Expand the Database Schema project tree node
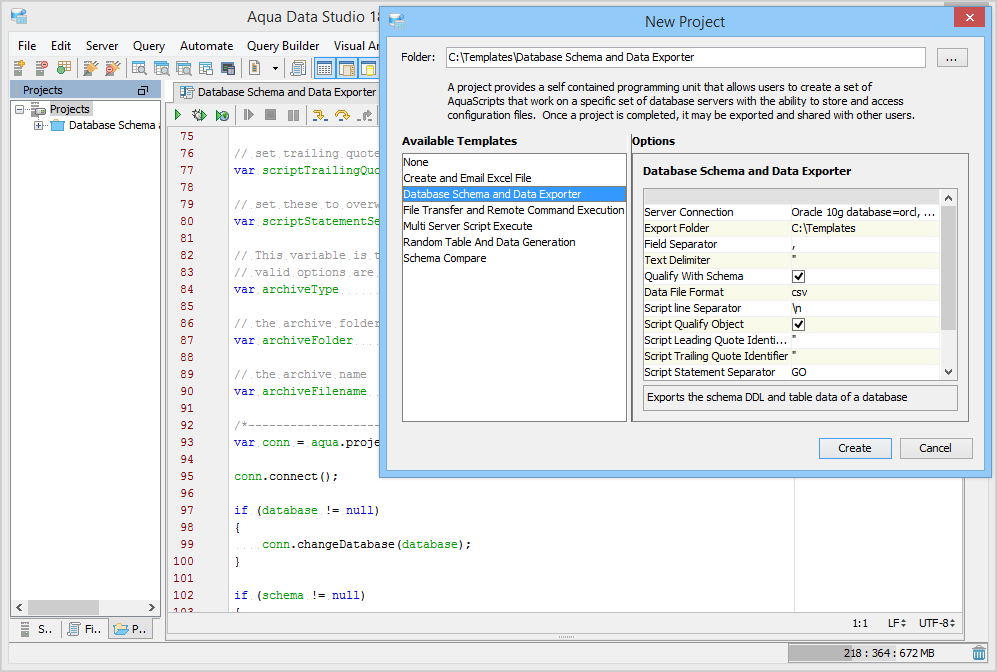The height and width of the screenshot is (672, 997). pyautogui.click(x=39, y=125)
